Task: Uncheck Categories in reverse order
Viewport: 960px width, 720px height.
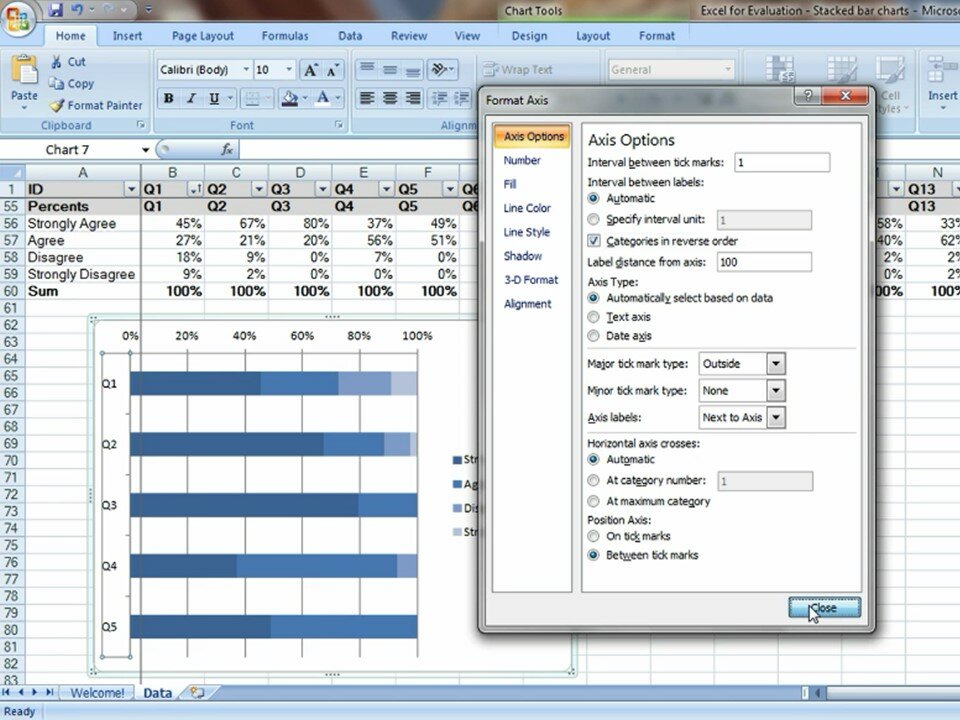Action: point(593,241)
